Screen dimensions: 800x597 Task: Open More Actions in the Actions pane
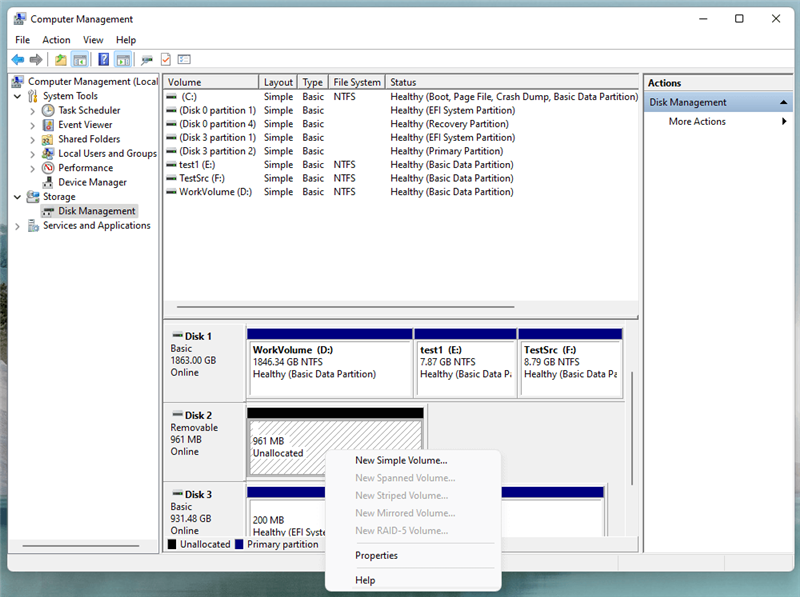click(x=696, y=121)
